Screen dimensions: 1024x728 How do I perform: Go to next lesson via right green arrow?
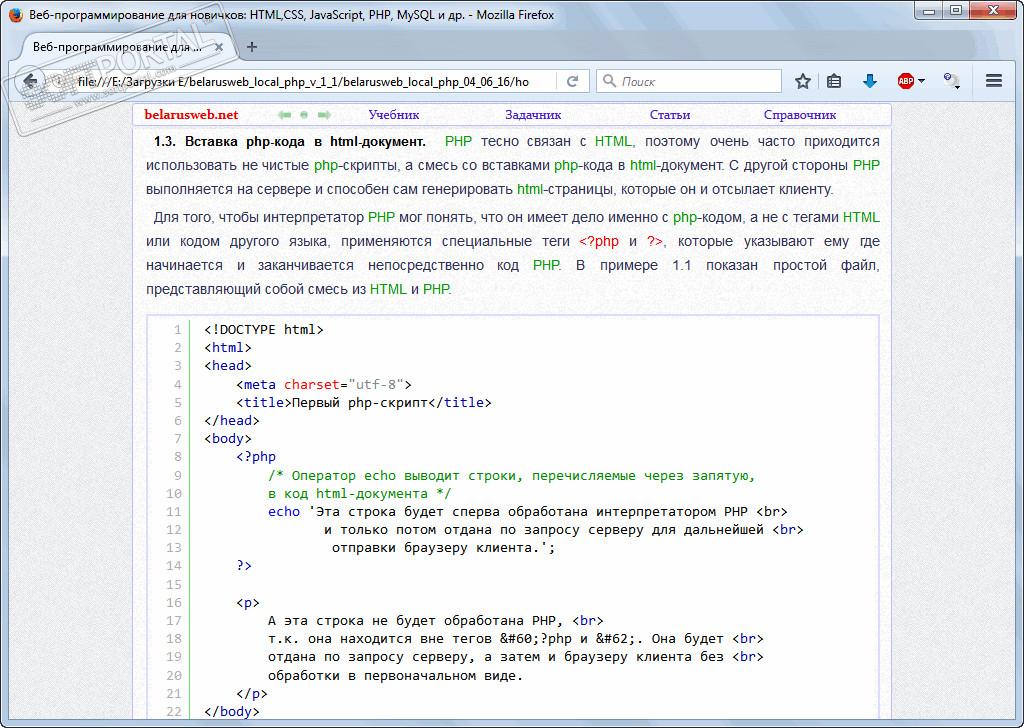click(x=325, y=115)
